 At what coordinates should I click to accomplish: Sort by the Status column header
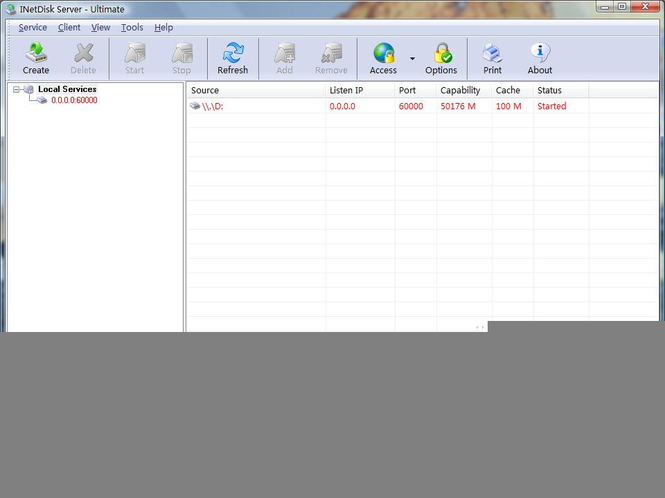(561, 90)
